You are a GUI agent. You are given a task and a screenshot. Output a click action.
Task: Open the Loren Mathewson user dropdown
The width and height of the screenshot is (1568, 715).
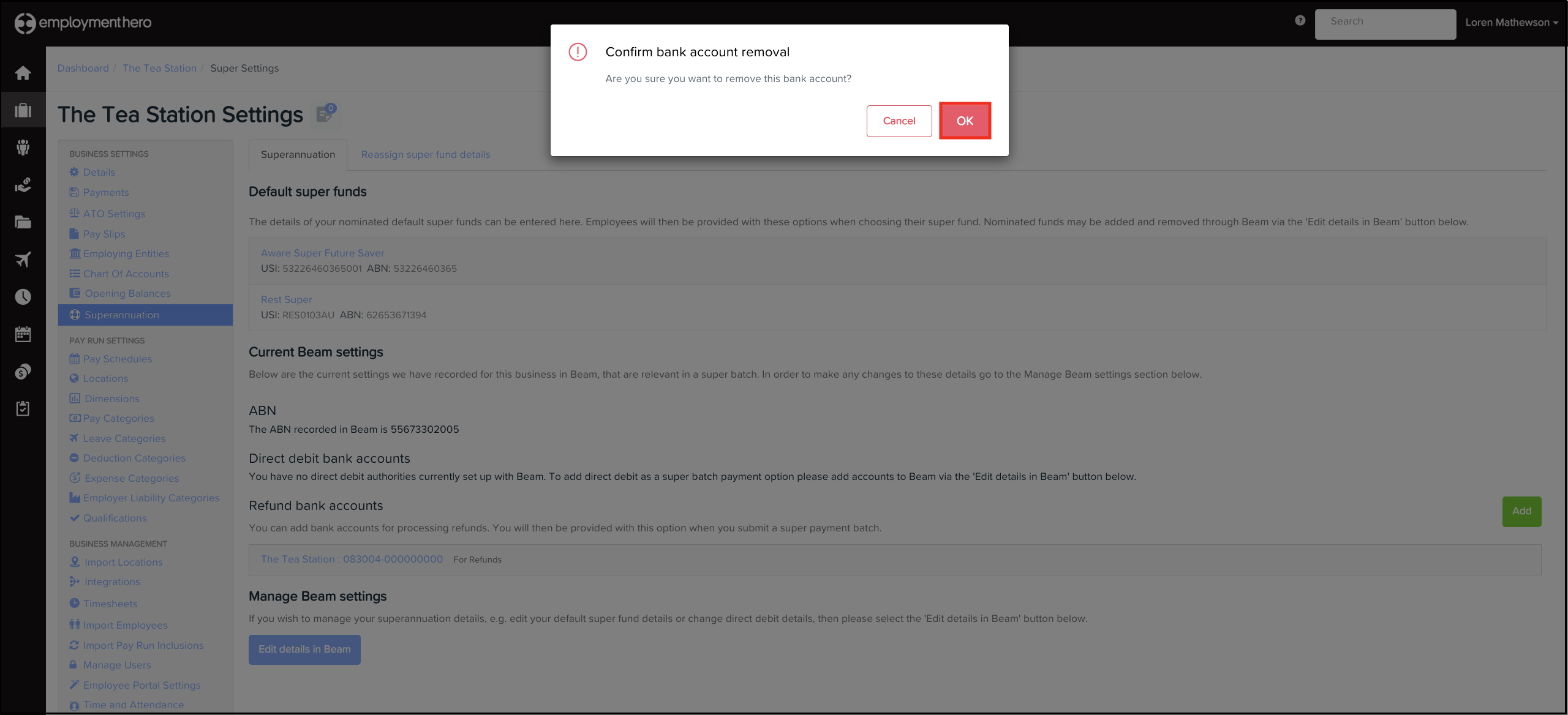tap(1511, 23)
